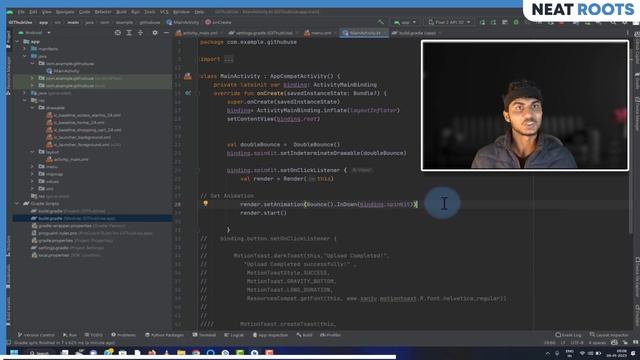640x360 pixels.
Task: Collapse the app module tree node
Action: point(17,42)
